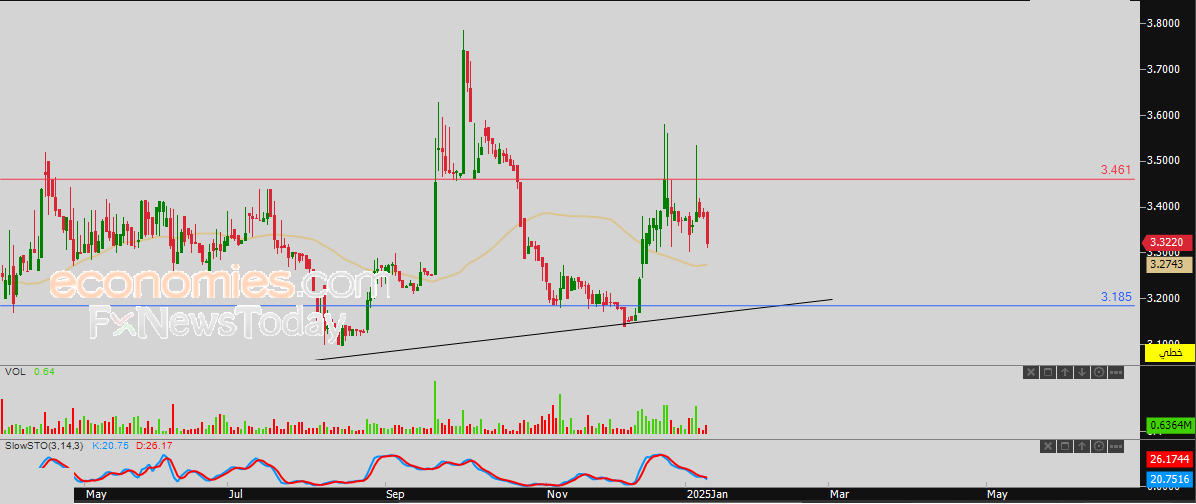Select the SlowSTO(3,14,3) indicator label

click(44, 446)
